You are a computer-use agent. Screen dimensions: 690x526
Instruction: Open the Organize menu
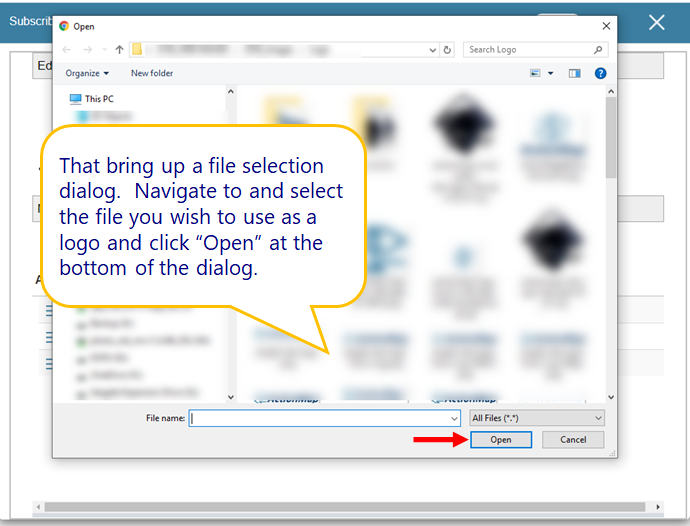click(87, 73)
